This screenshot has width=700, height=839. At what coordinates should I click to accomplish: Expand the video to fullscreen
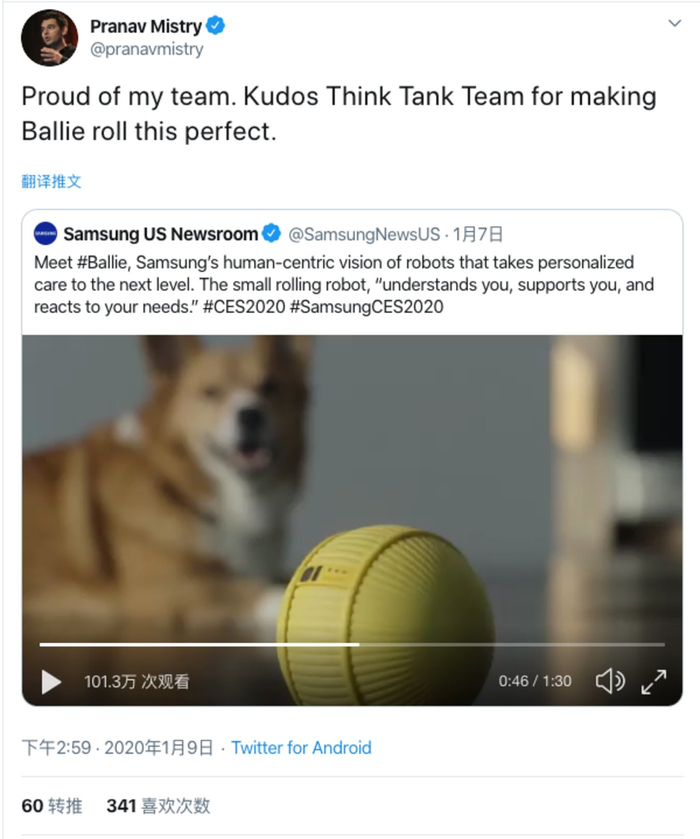653,682
